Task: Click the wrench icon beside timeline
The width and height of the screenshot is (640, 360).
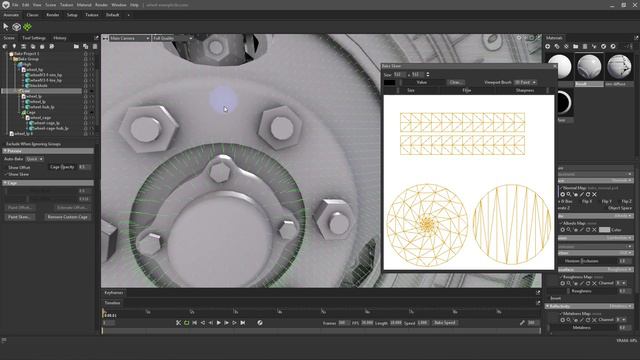Action: (x=522, y=323)
